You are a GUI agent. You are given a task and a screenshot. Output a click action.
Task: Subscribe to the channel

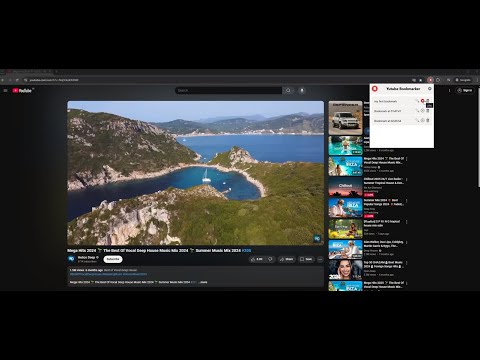(x=113, y=259)
